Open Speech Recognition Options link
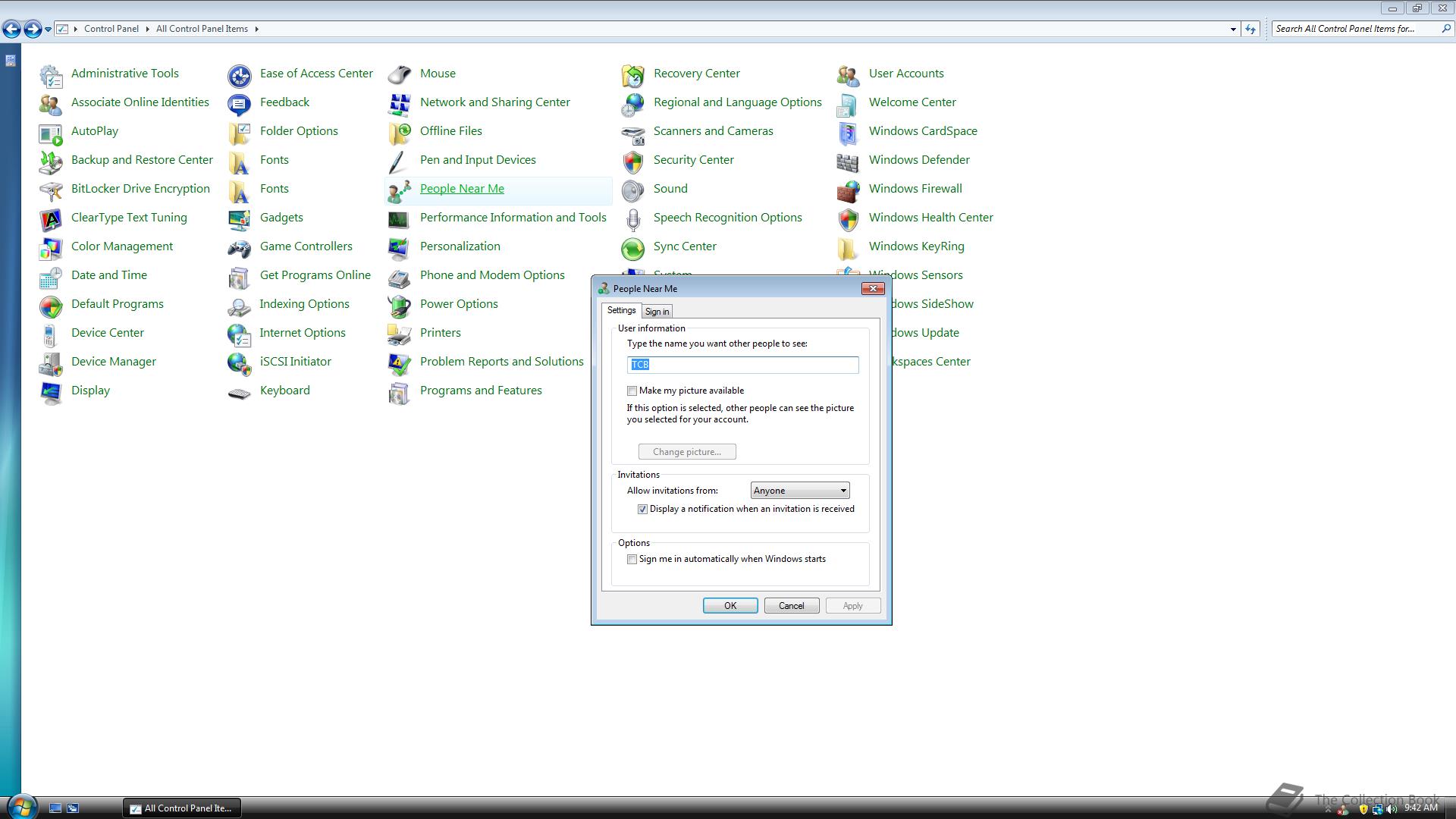 point(728,218)
